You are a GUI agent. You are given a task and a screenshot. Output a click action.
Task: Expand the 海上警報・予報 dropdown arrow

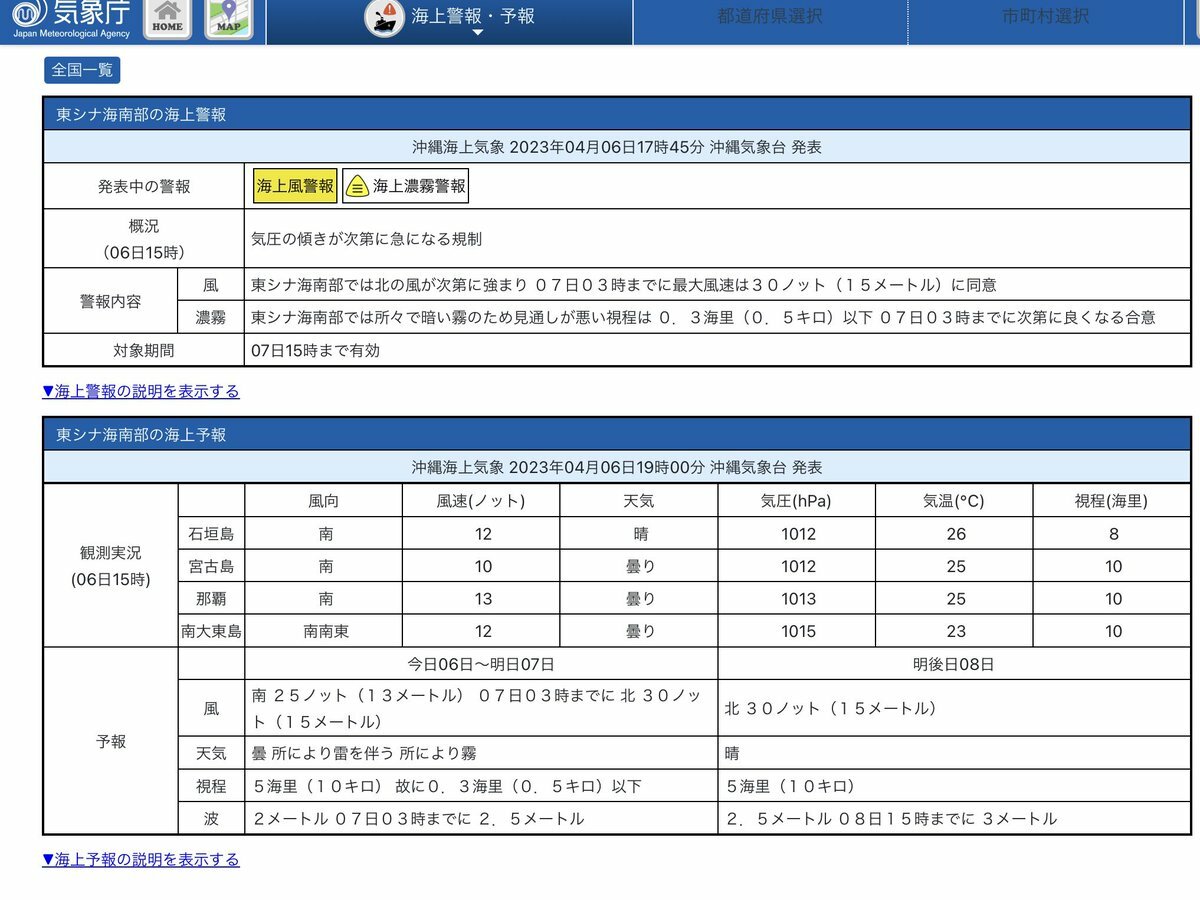pos(477,33)
